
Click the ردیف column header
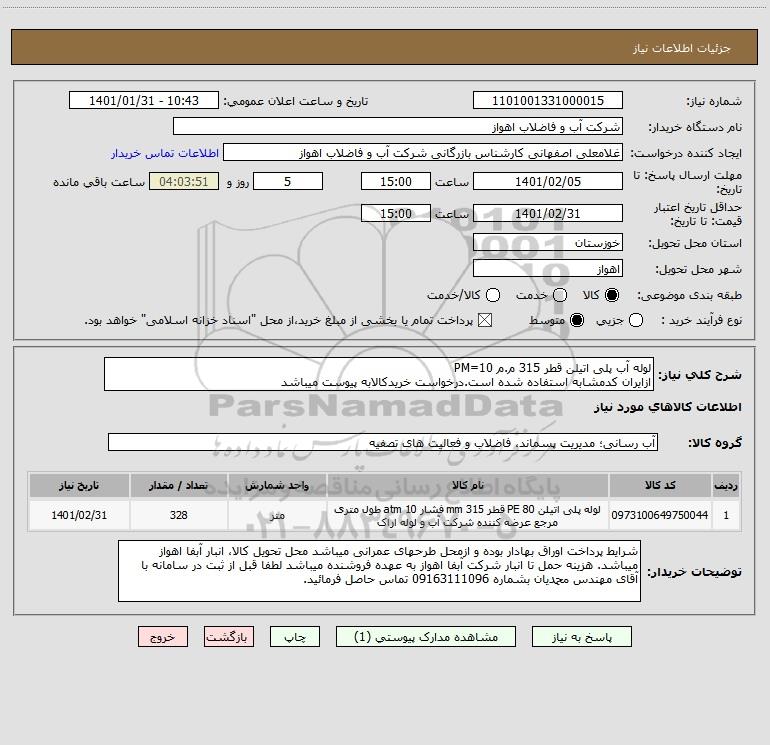click(x=726, y=485)
